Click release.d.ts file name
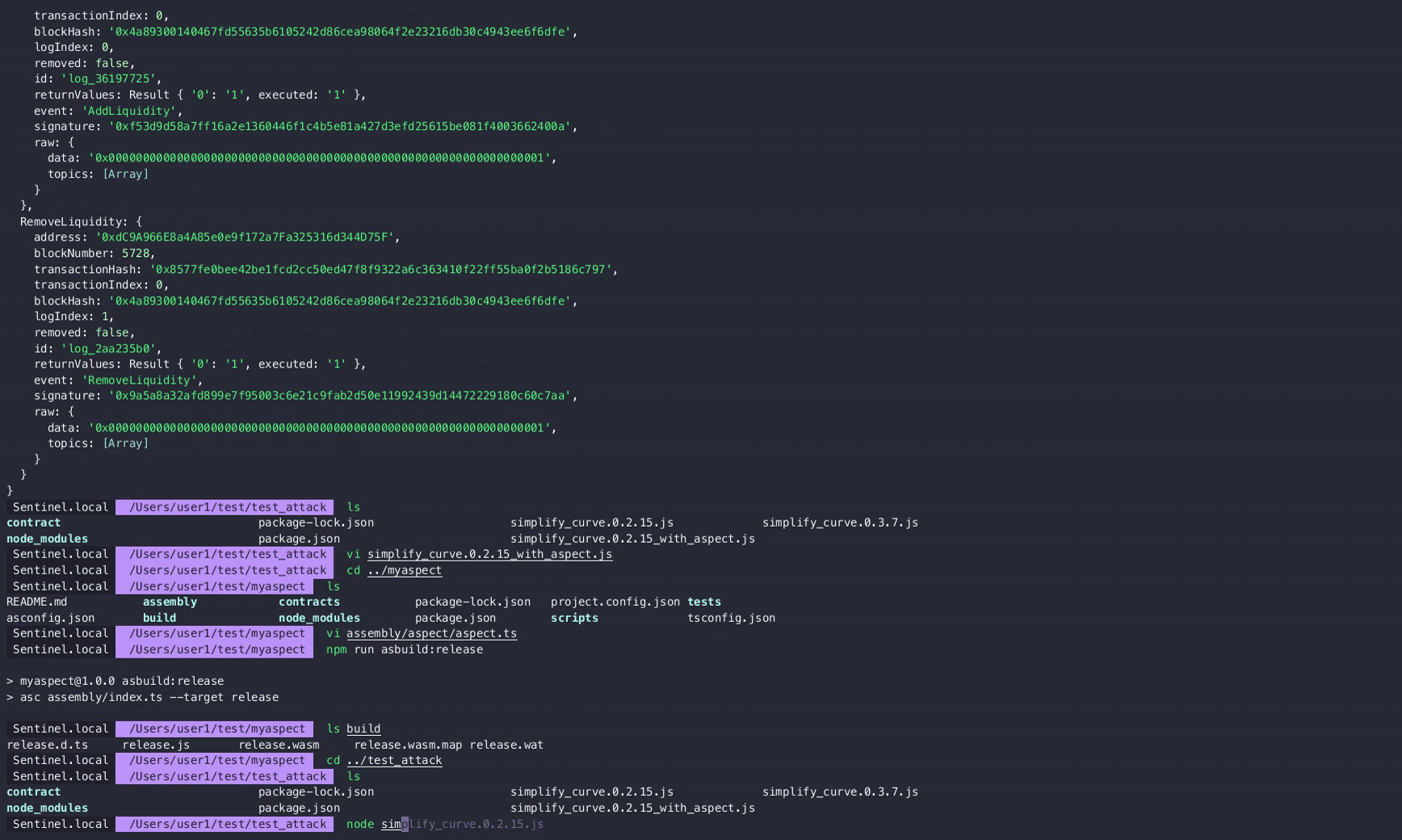The height and width of the screenshot is (840, 1402). [x=47, y=745]
